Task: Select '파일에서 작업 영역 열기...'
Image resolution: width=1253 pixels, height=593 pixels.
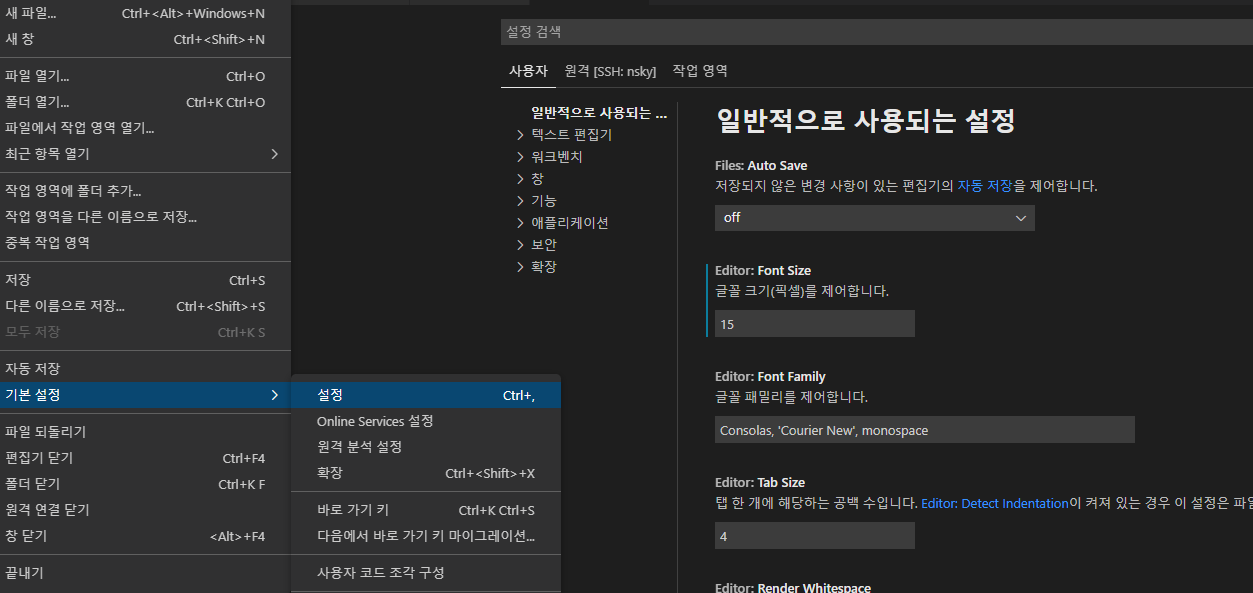Action: 145,128
